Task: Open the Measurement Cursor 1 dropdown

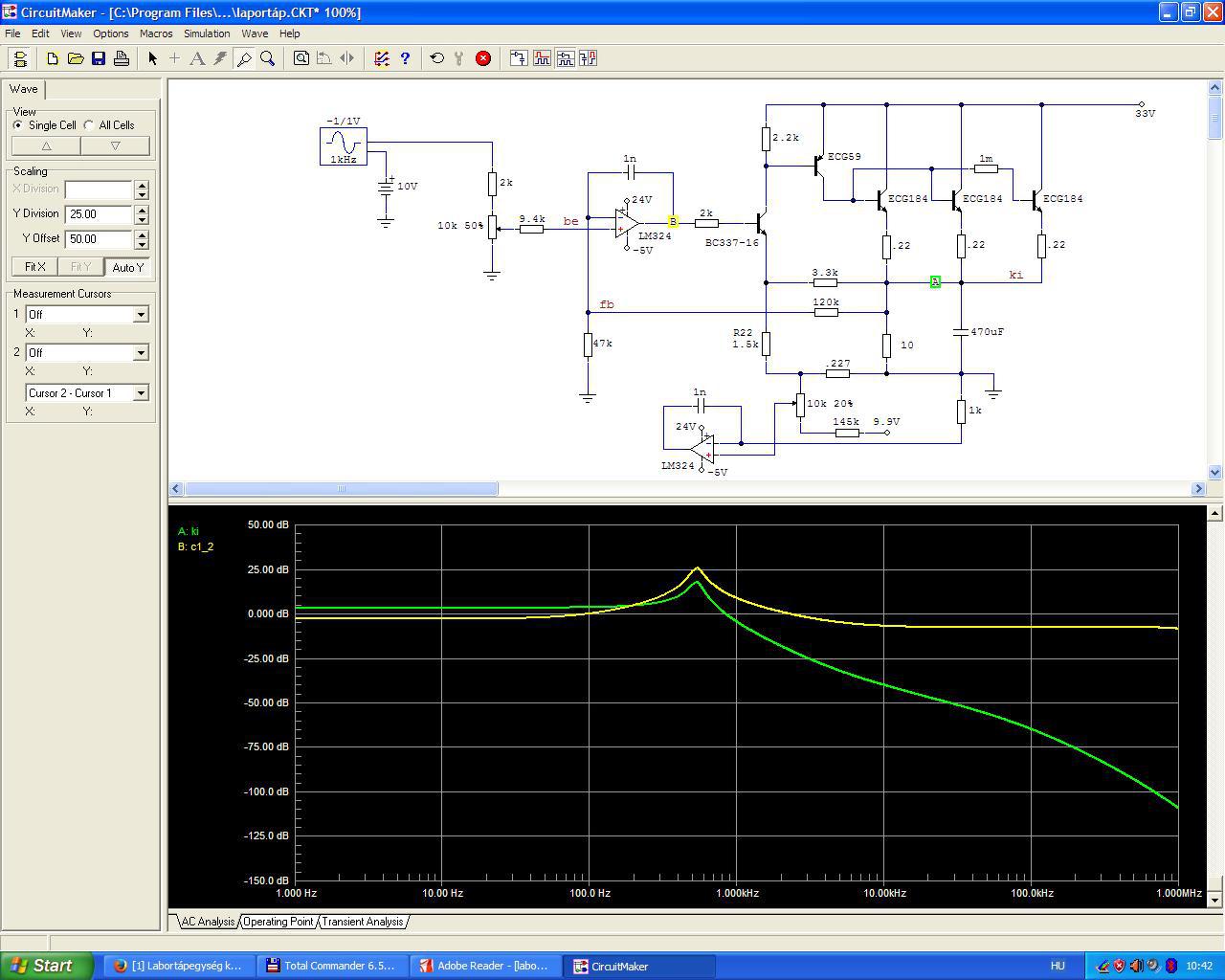Action: click(141, 315)
